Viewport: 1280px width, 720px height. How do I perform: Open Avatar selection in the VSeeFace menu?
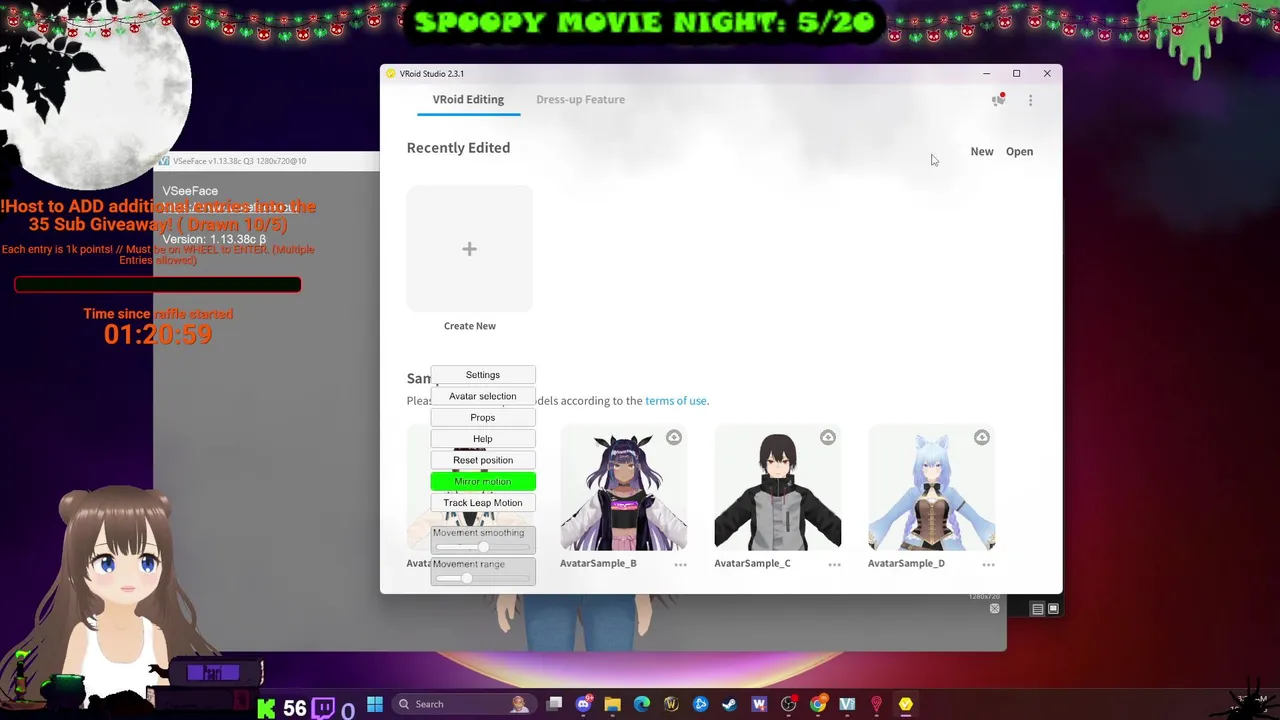click(483, 396)
